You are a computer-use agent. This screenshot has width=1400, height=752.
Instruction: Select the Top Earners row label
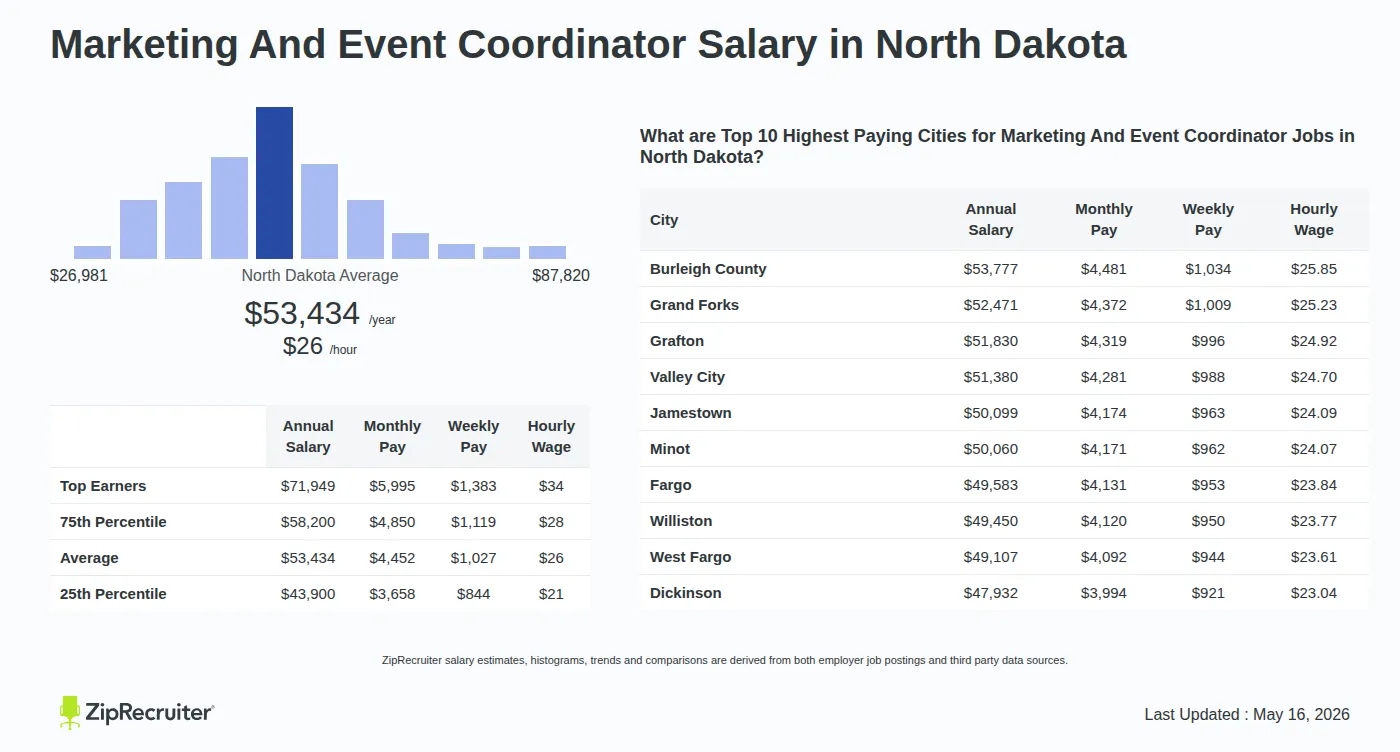click(x=103, y=486)
